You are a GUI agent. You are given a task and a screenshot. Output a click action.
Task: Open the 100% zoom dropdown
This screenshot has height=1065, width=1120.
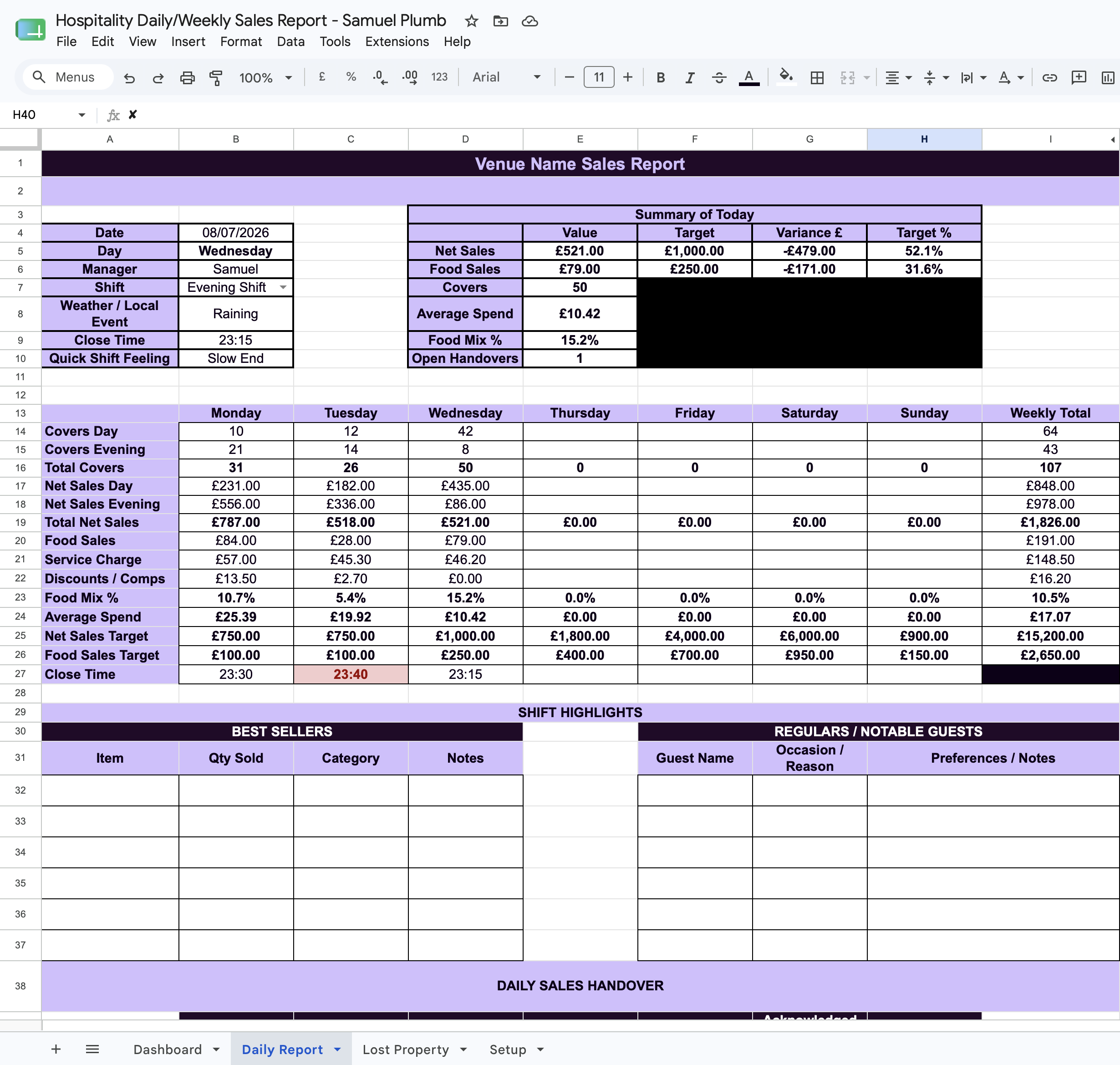click(265, 77)
